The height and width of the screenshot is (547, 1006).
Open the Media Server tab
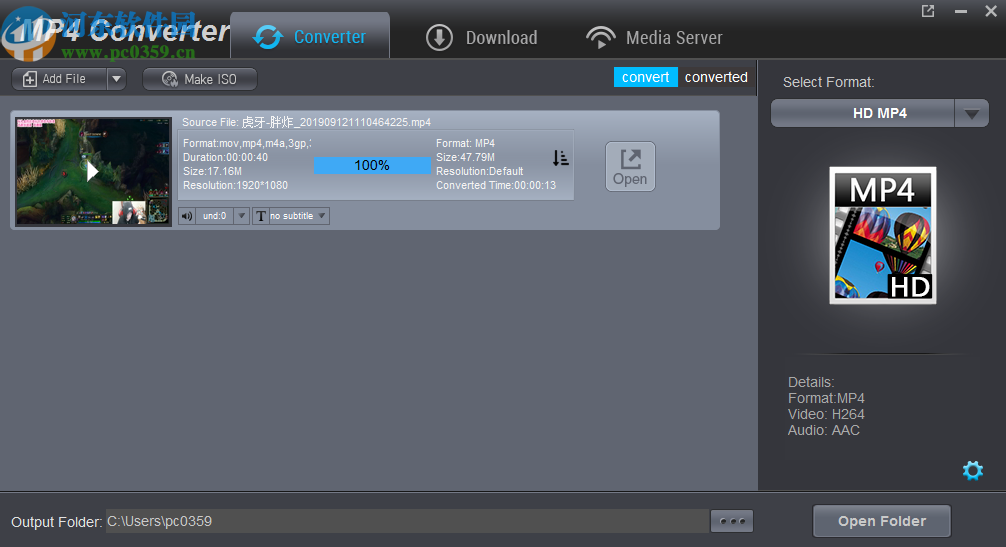click(x=654, y=37)
